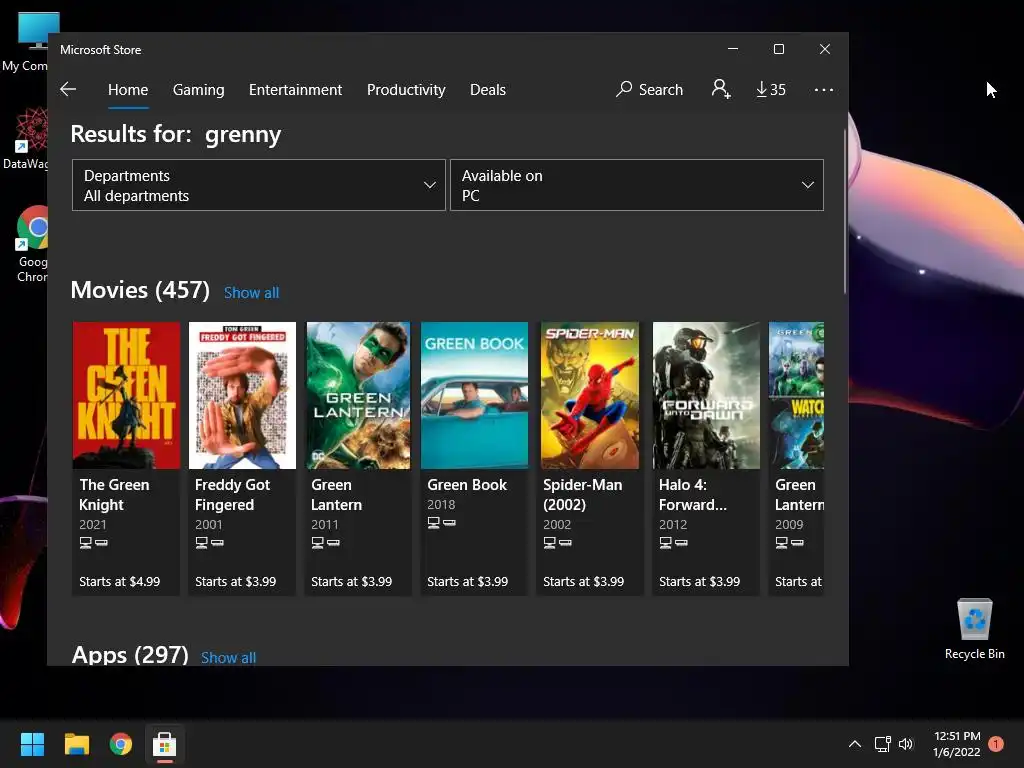Select the My Computer desktop icon
Image resolution: width=1024 pixels, height=768 pixels.
point(26,42)
